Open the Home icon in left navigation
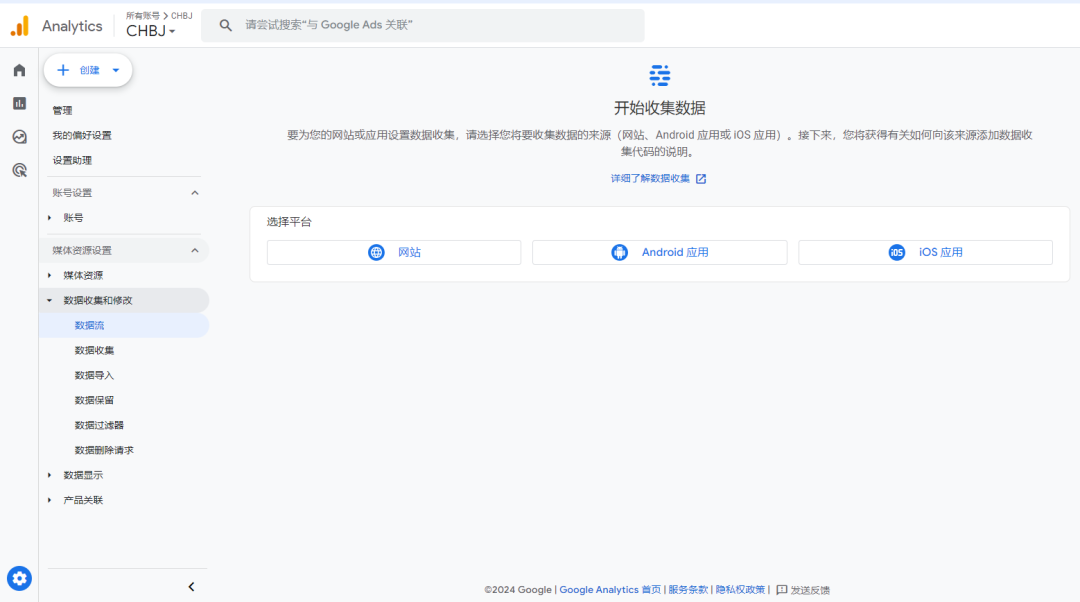This screenshot has width=1080, height=602. 18,70
